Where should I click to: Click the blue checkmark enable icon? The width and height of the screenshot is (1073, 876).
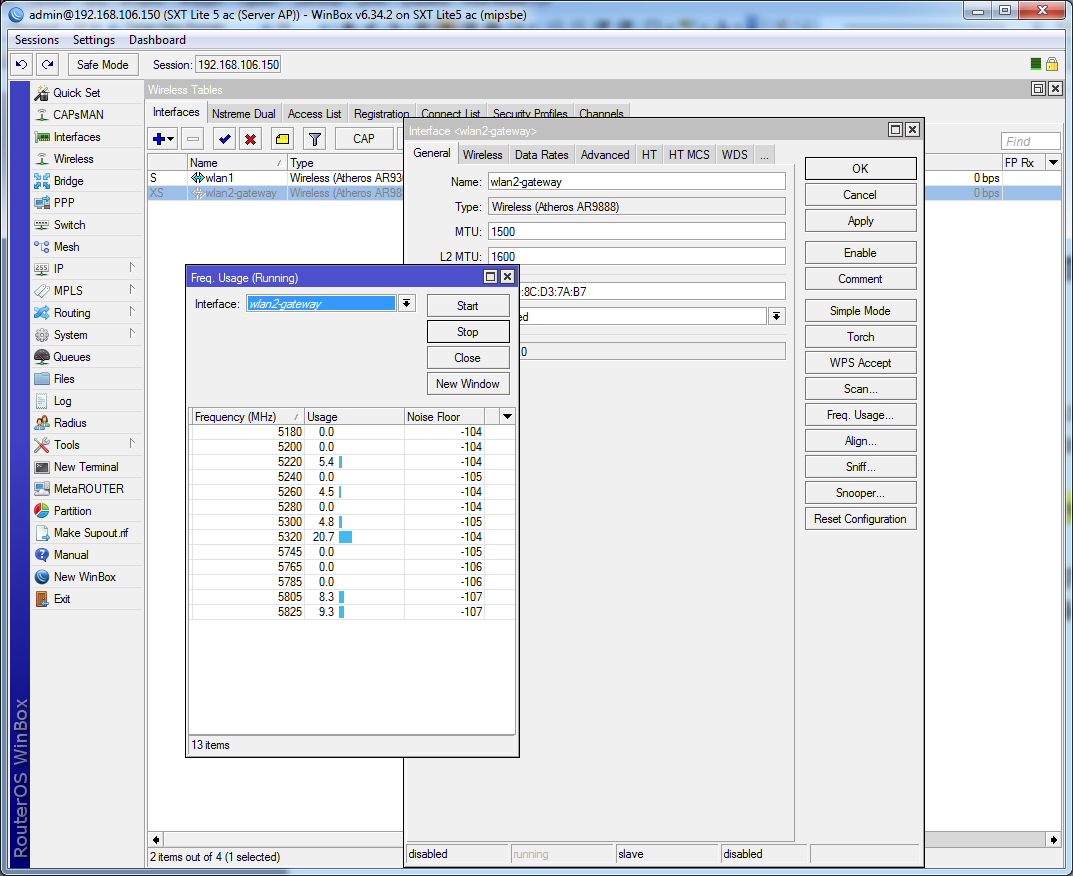[x=225, y=139]
